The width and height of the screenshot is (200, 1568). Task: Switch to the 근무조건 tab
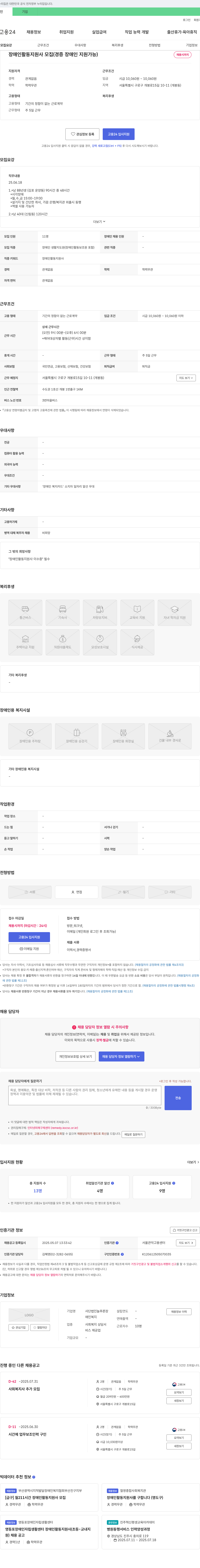[43, 45]
